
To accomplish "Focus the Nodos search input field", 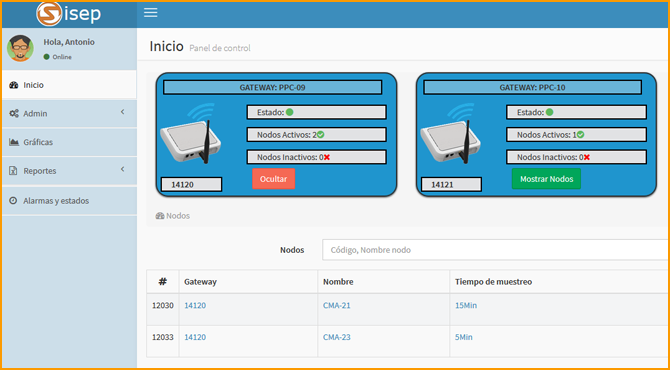I will [496, 250].
